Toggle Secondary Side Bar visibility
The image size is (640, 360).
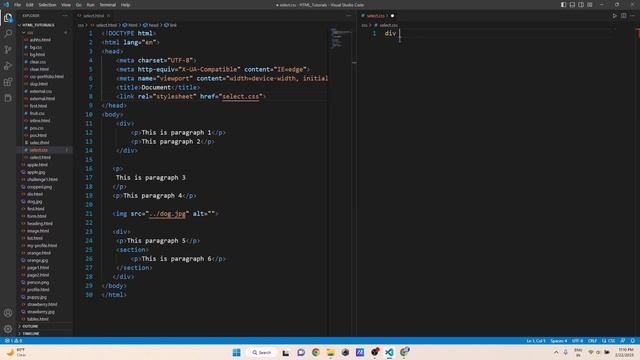pos(581,5)
